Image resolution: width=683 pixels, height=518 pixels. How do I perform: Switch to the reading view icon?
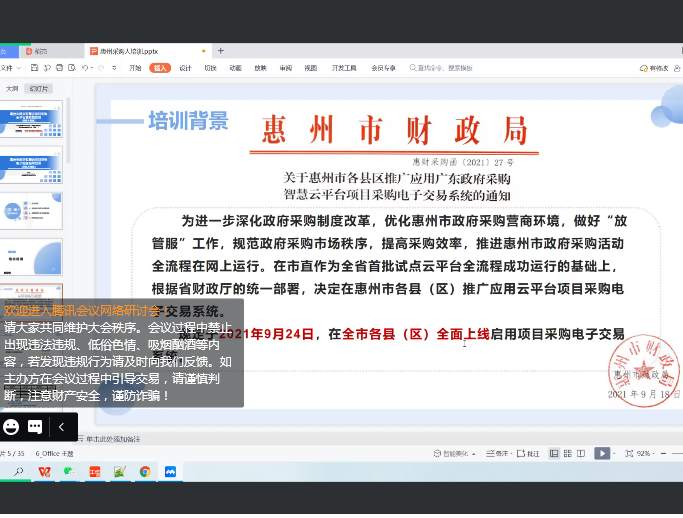pos(581,454)
